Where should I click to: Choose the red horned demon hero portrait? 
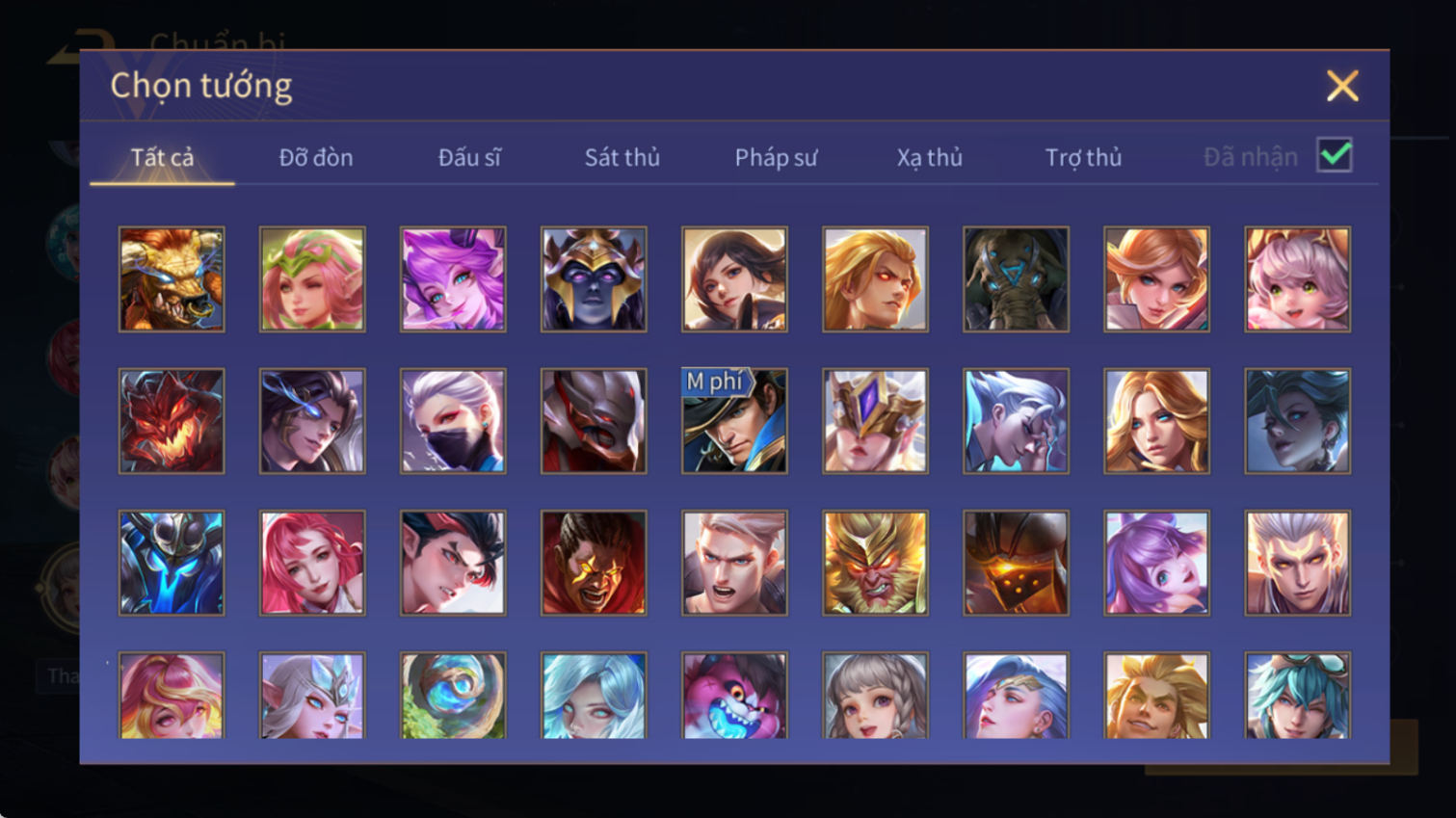[x=172, y=421]
